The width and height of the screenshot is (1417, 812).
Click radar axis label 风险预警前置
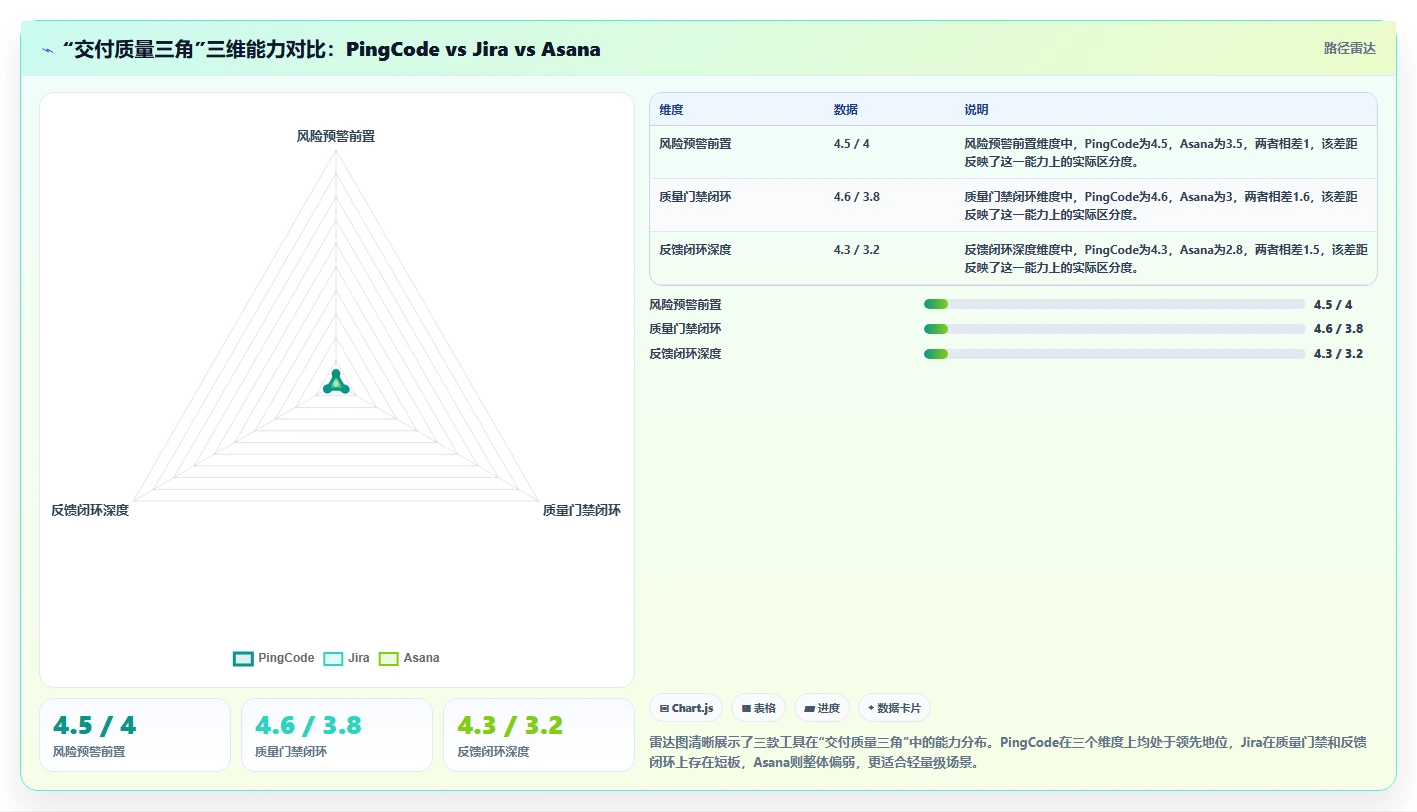tap(336, 136)
